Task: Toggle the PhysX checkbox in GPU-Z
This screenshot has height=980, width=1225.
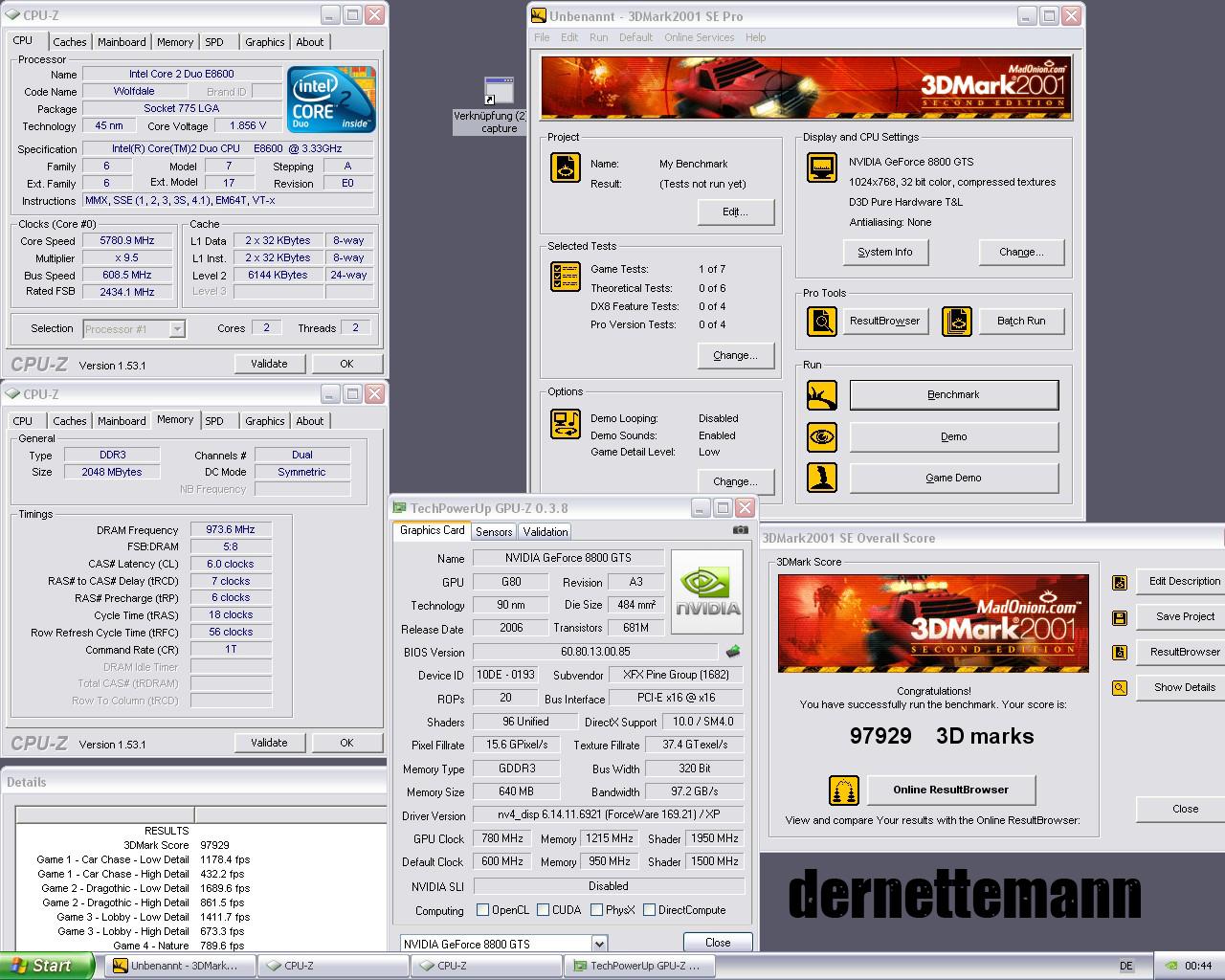Action: (x=596, y=910)
